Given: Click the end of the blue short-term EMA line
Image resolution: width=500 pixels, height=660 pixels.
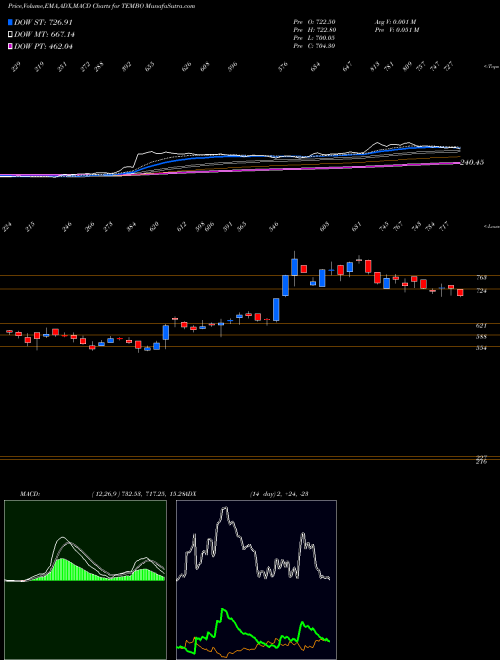Looking at the screenshot, I should [x=460, y=148].
